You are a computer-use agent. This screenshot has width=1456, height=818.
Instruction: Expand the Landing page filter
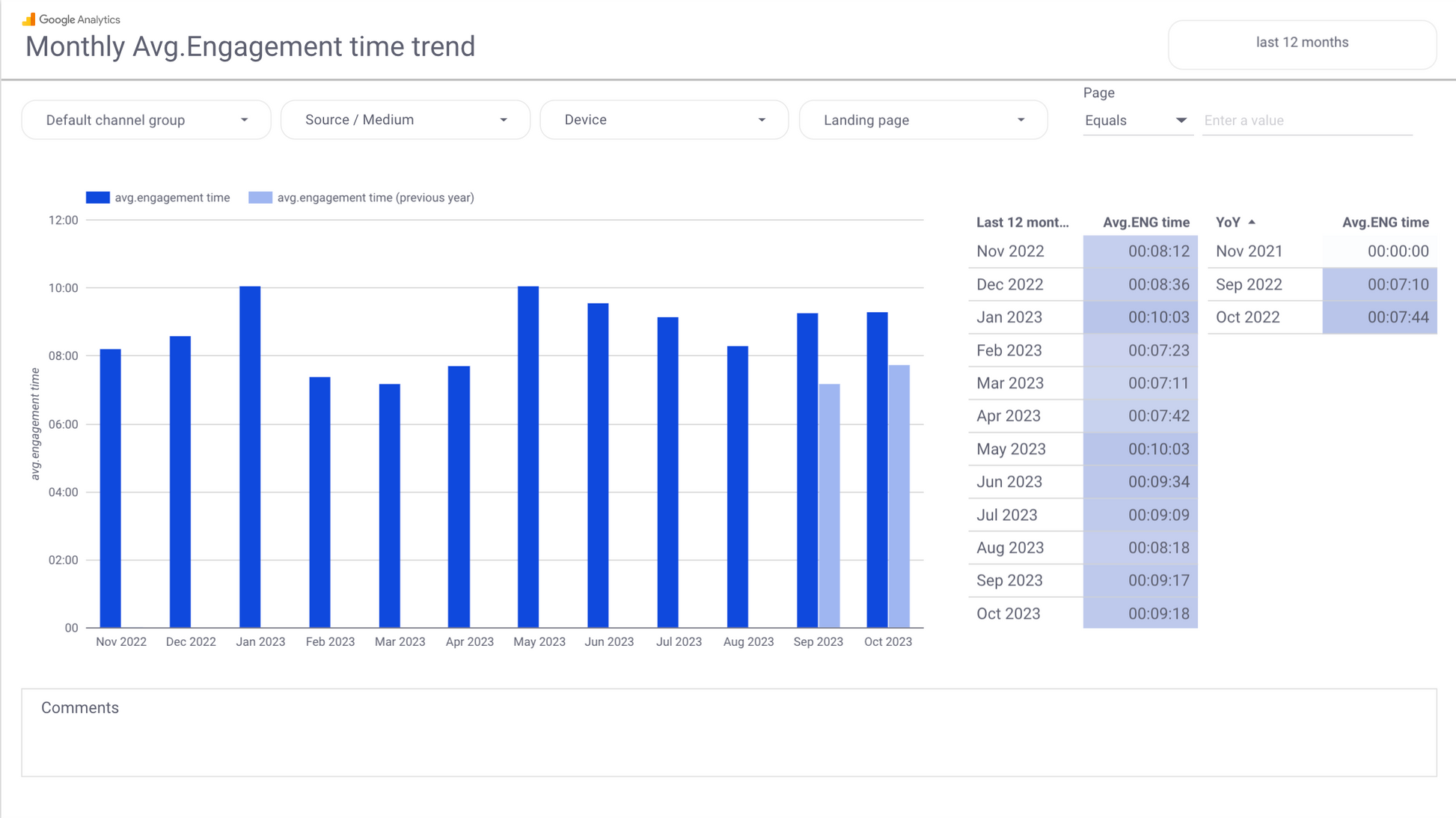[923, 120]
